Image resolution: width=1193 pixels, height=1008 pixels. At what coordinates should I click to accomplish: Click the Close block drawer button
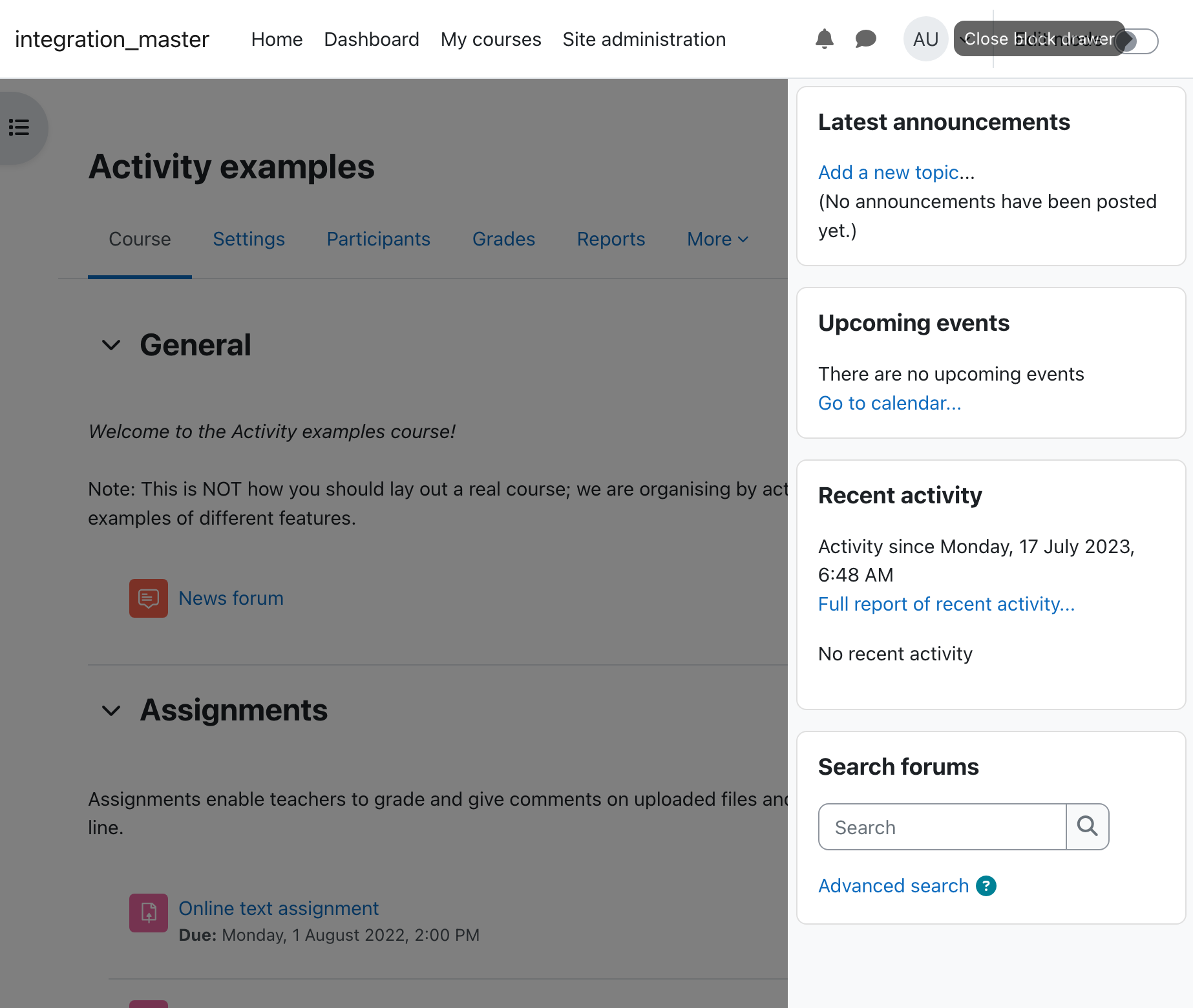coord(1039,39)
